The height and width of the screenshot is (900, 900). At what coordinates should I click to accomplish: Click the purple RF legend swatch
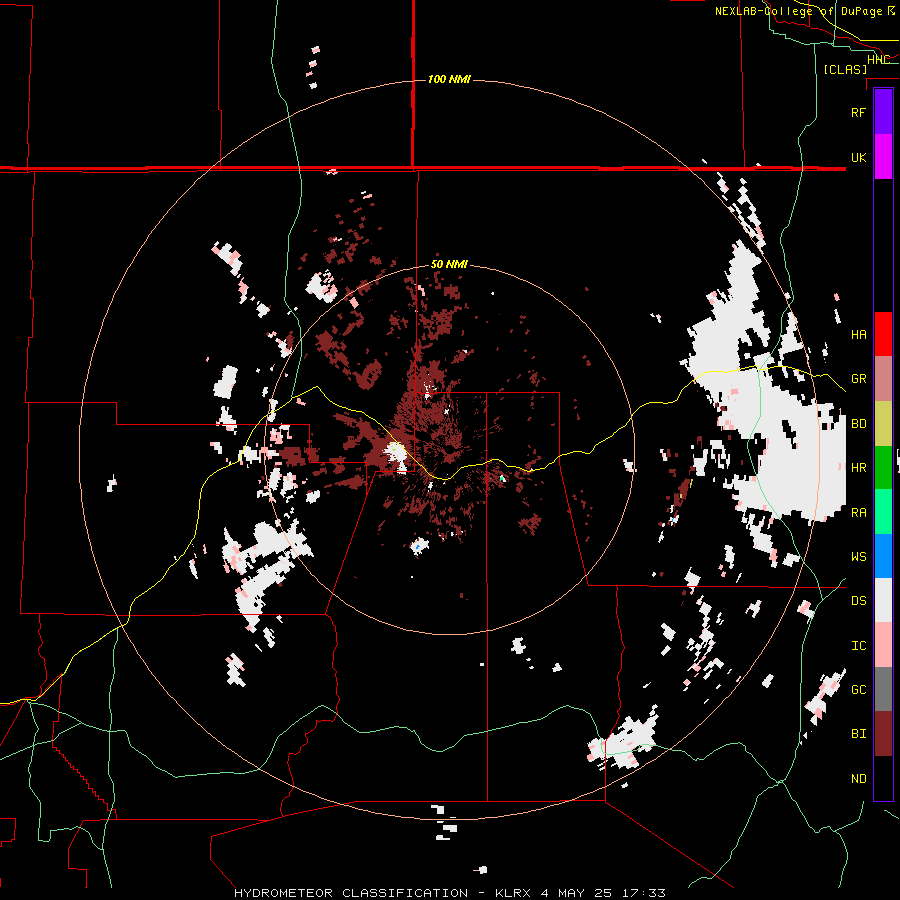883,112
